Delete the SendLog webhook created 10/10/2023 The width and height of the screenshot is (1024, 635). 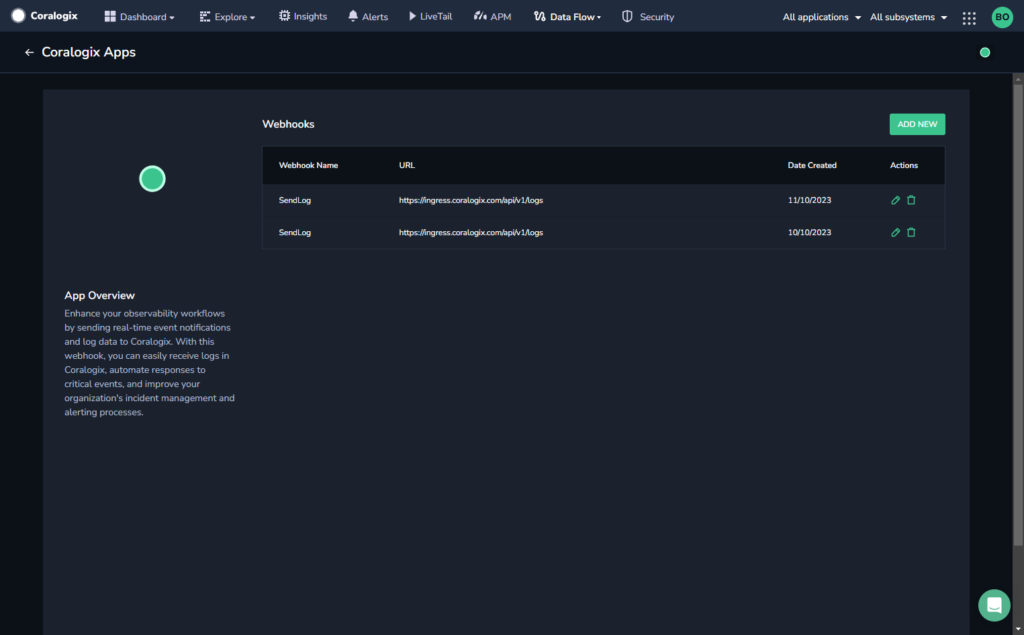point(911,232)
